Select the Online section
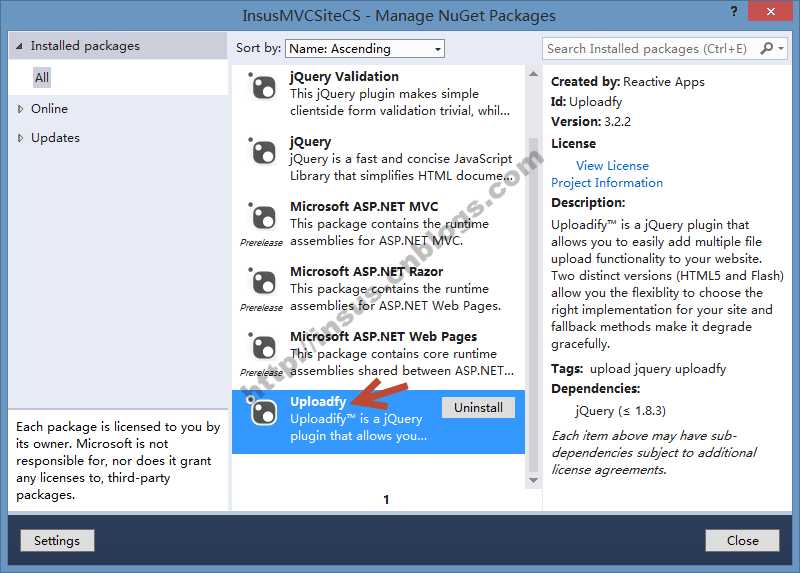Image resolution: width=800 pixels, height=573 pixels. pos(49,109)
